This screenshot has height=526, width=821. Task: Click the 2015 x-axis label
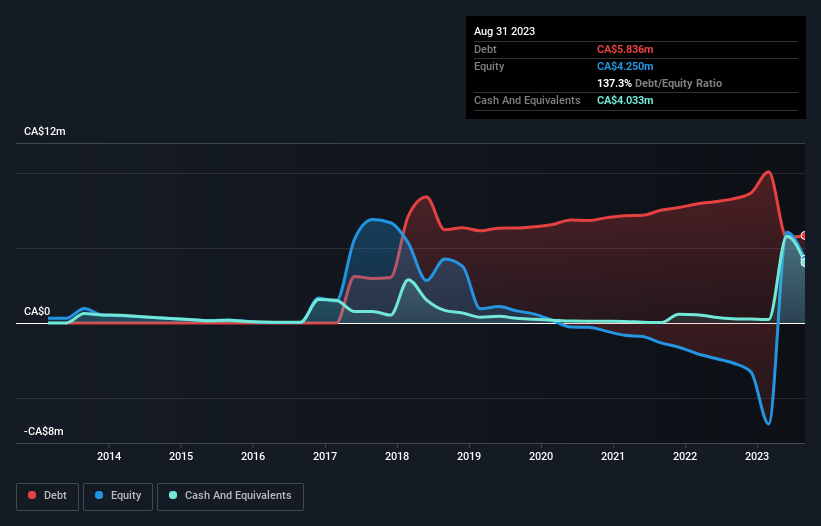pyautogui.click(x=181, y=456)
